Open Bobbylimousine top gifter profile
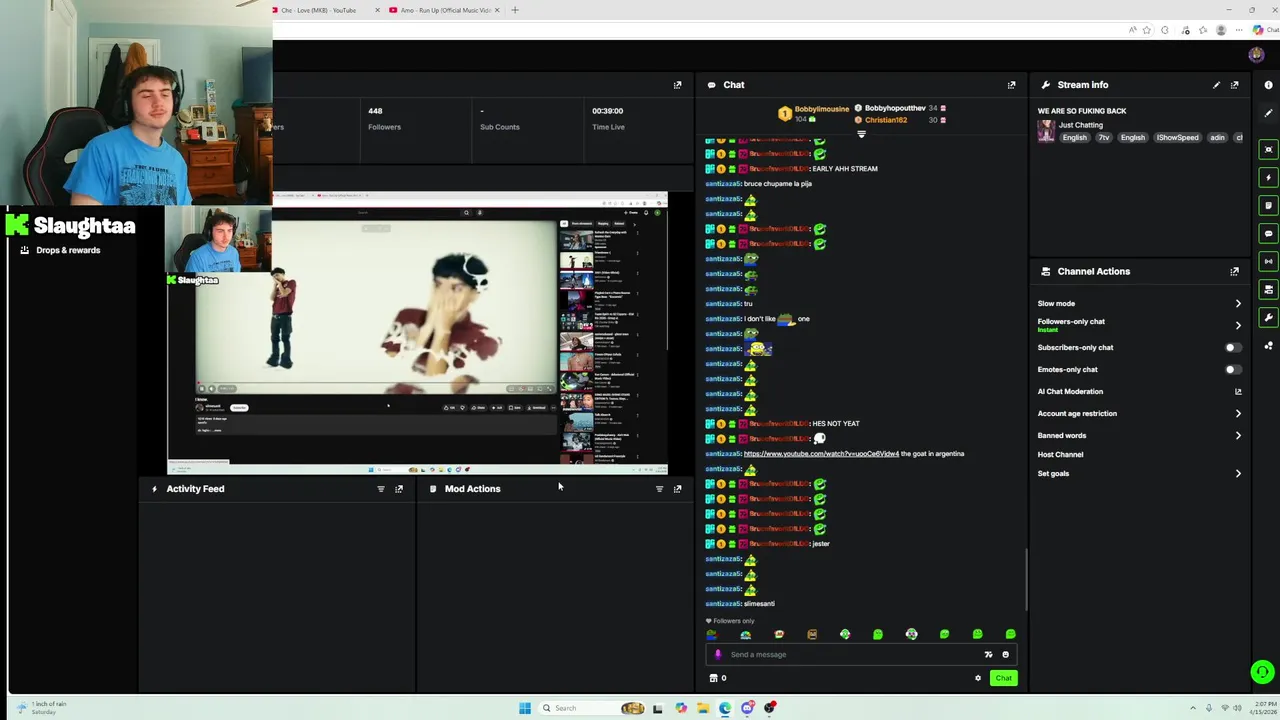1280x720 pixels. pos(822,109)
